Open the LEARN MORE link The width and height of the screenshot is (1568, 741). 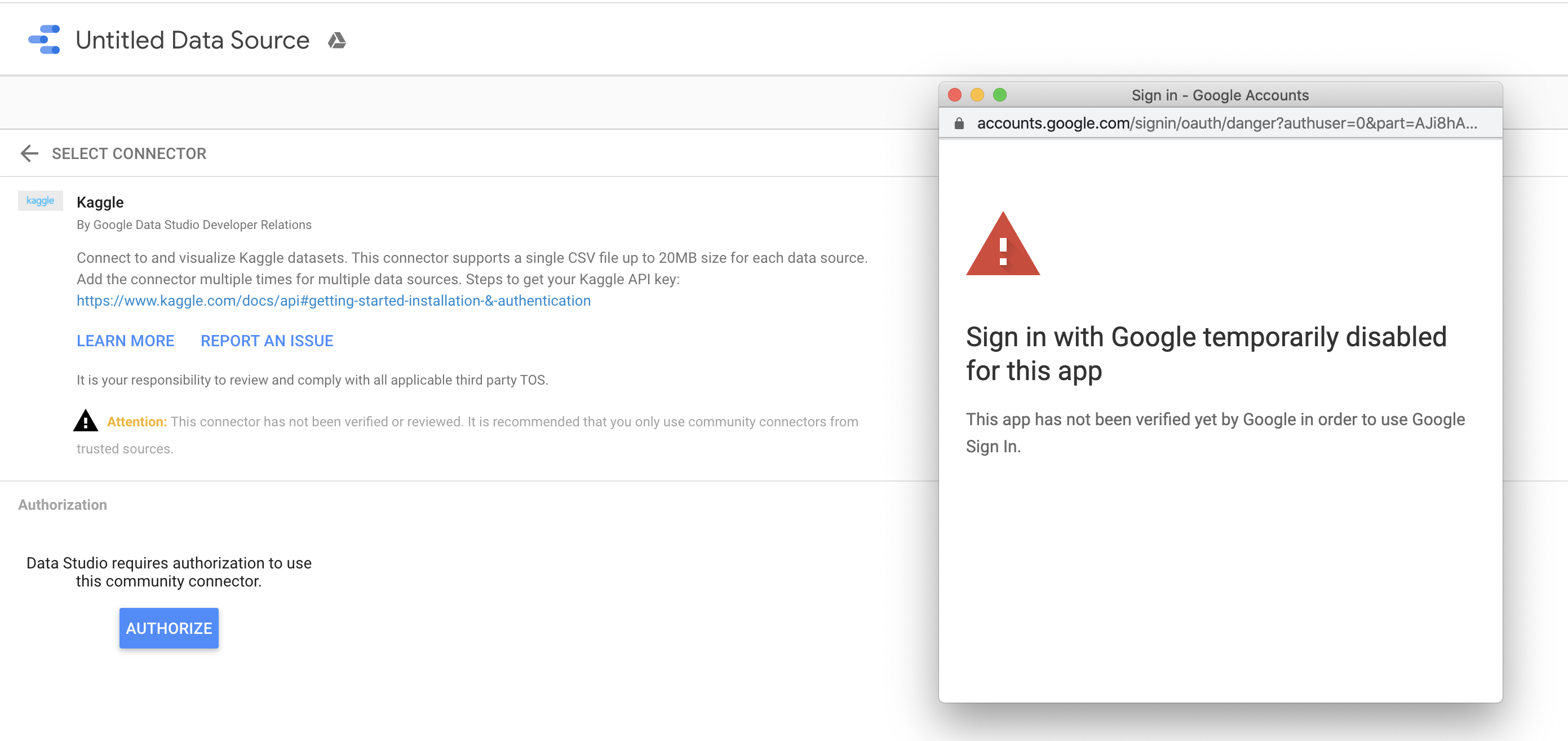coord(125,341)
